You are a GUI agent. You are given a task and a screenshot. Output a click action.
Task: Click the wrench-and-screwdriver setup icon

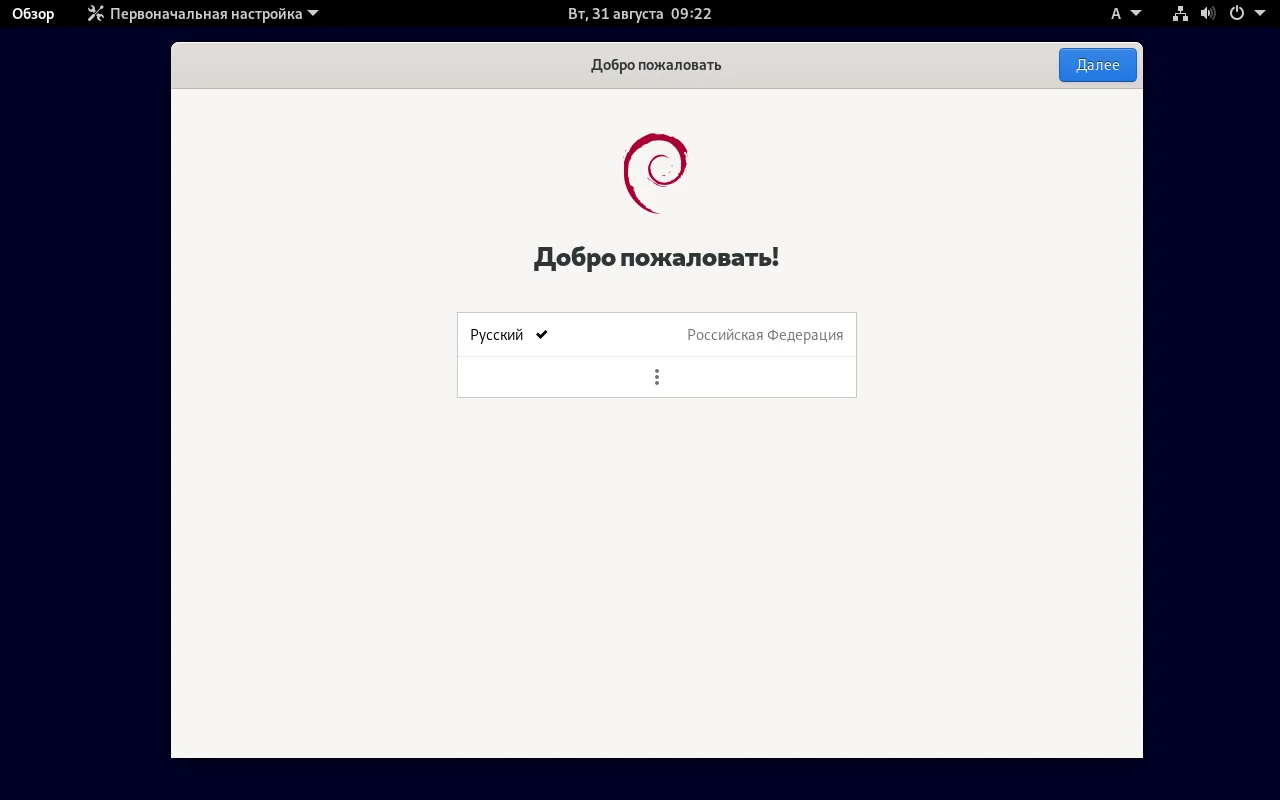pos(95,13)
